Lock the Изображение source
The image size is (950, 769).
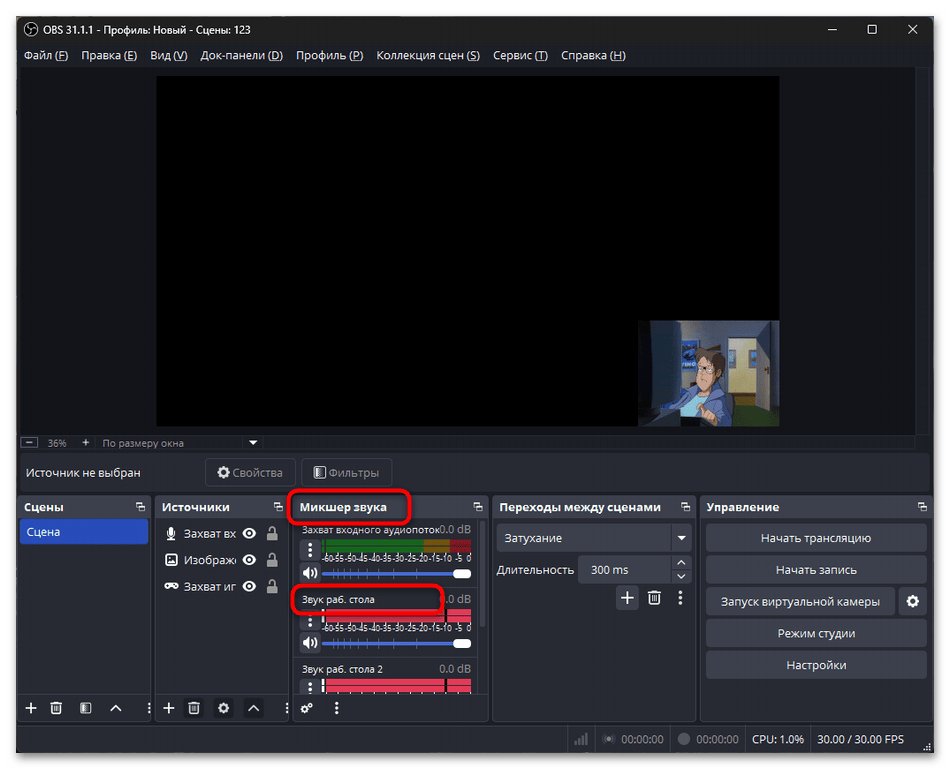[x=272, y=560]
